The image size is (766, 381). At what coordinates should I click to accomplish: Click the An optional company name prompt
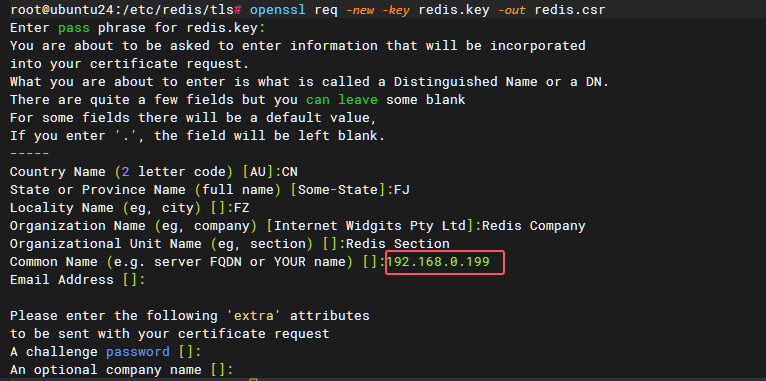[122, 370]
